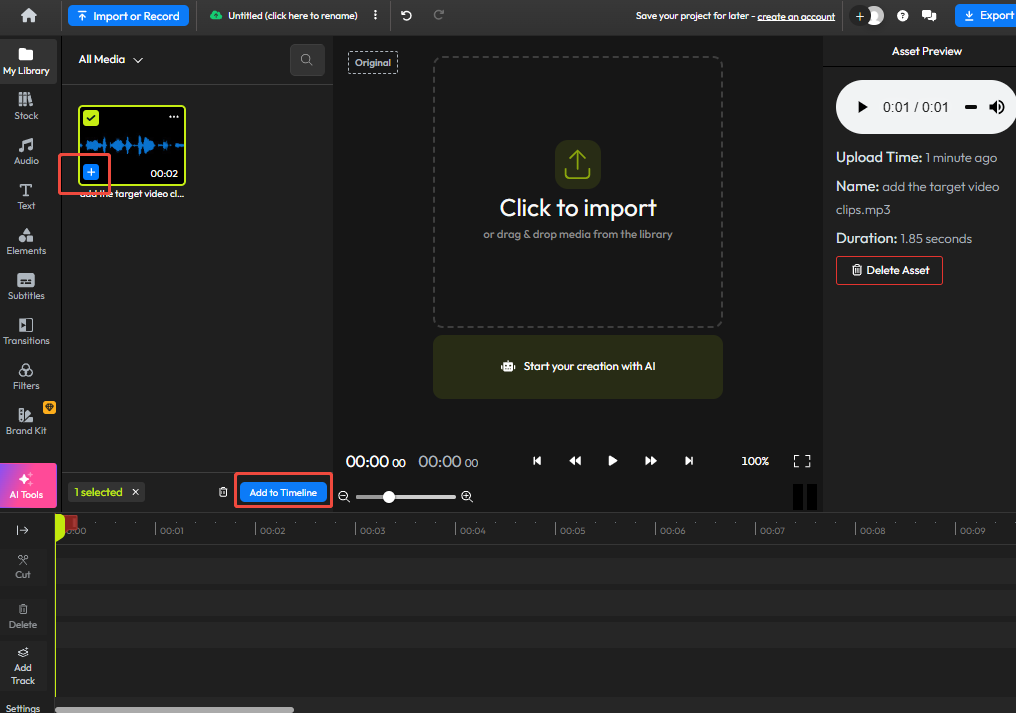
Task: Delete selected media with trash icon
Action: pyautogui.click(x=223, y=492)
